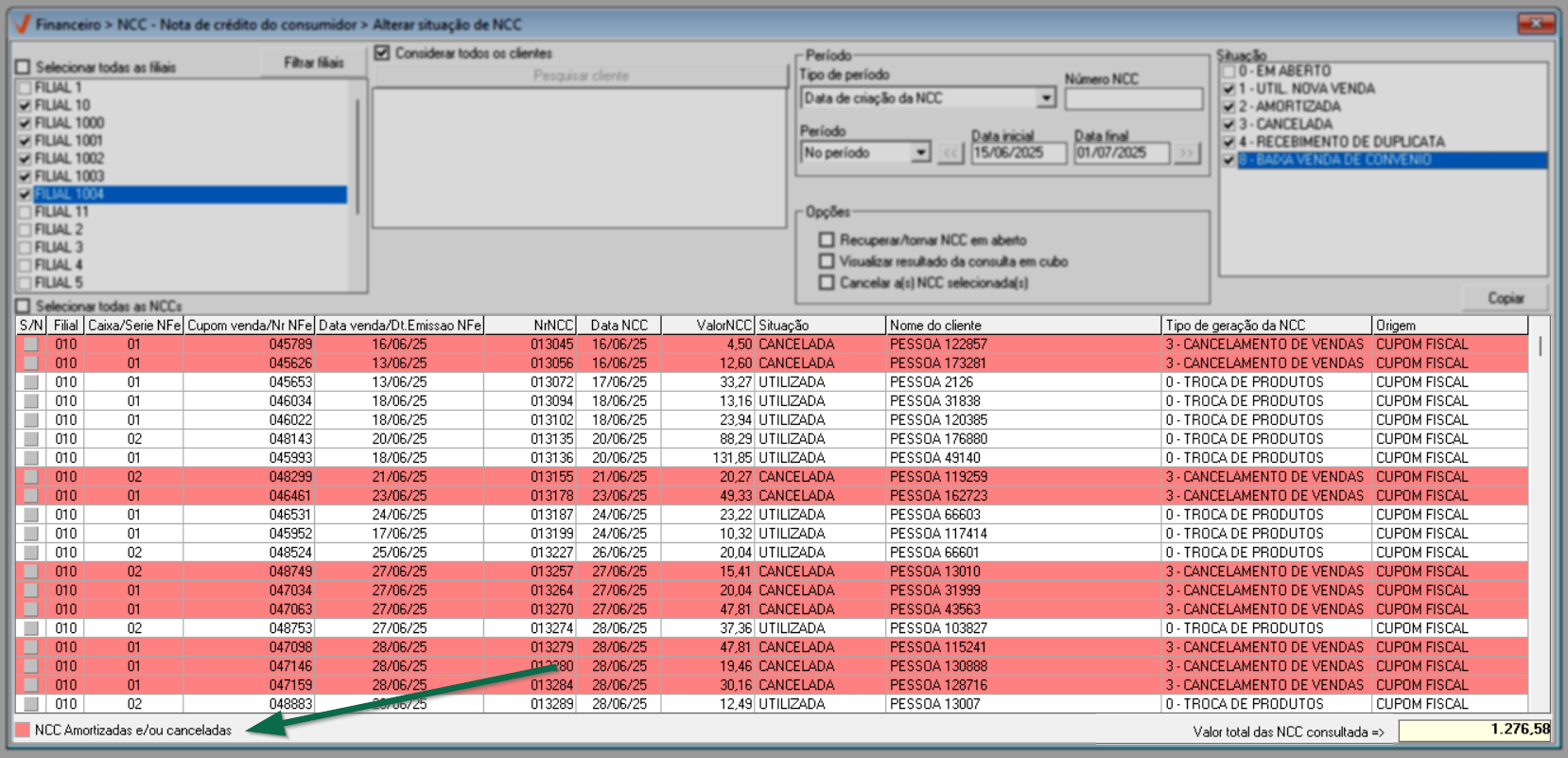The width and height of the screenshot is (1568, 758).
Task: Click the application logo icon in title bar
Action: click(22, 24)
